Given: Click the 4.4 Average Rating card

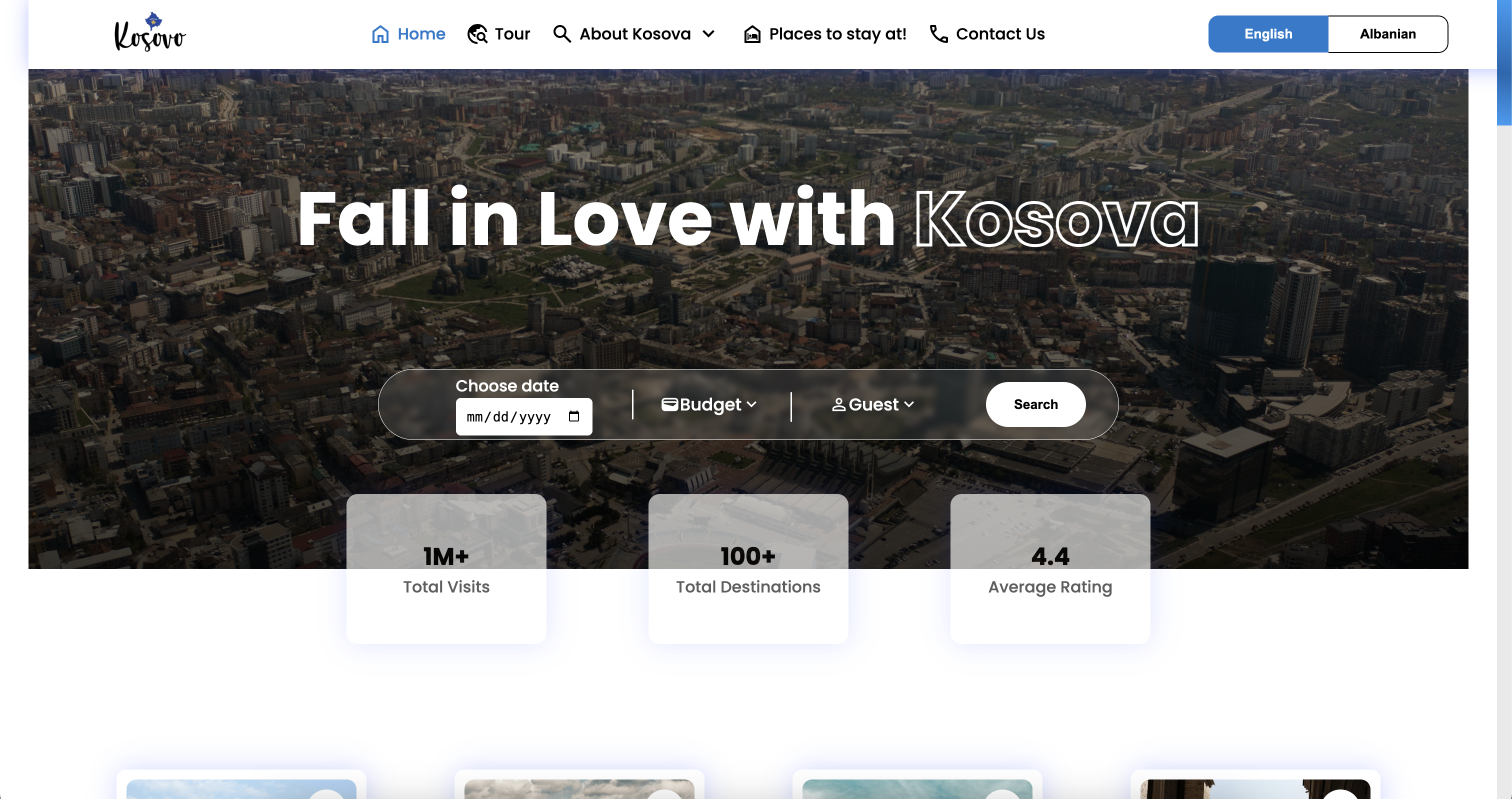Looking at the screenshot, I should point(1050,569).
